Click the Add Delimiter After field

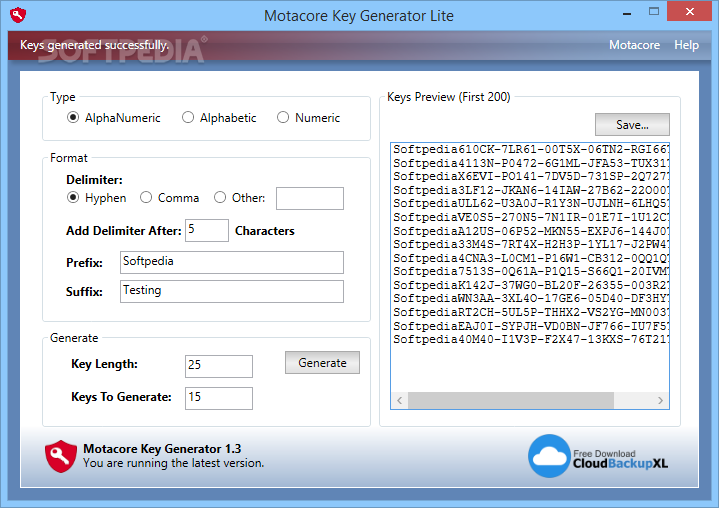coord(207,230)
